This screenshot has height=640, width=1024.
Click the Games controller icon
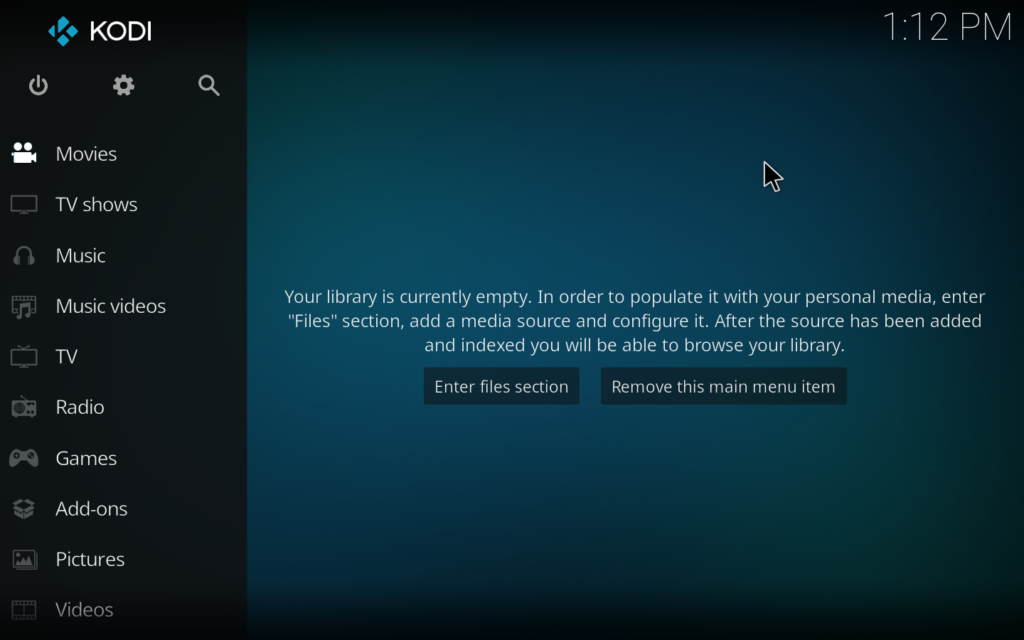[x=24, y=458]
